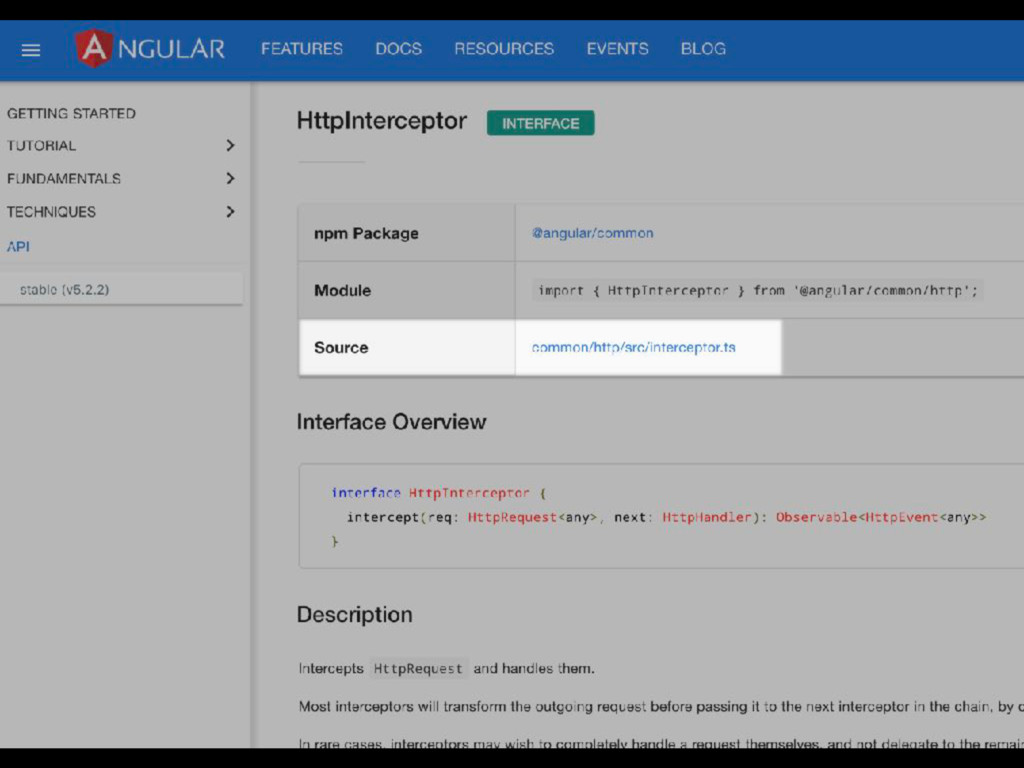Expand the FUNDAMENTALS section chevron
Viewport: 1024px width, 768px height.
coord(230,178)
